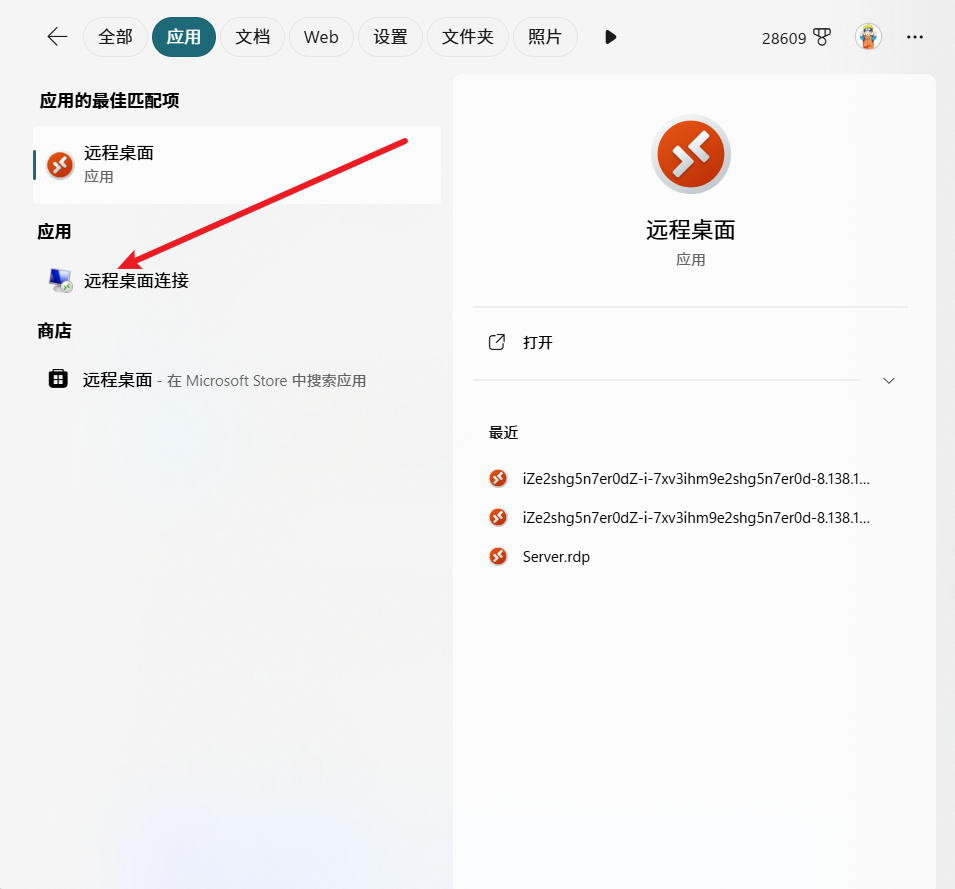Go back with the left arrow

click(x=57, y=37)
